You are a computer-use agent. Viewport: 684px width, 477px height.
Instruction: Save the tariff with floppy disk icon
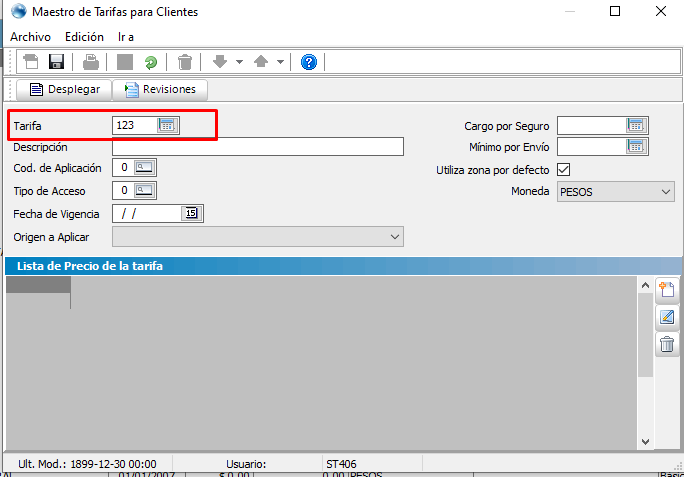[56, 62]
